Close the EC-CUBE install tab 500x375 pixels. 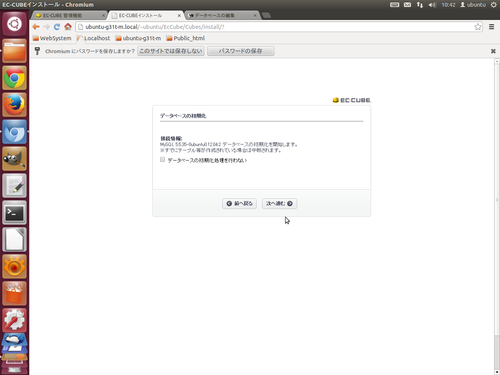(x=179, y=16)
